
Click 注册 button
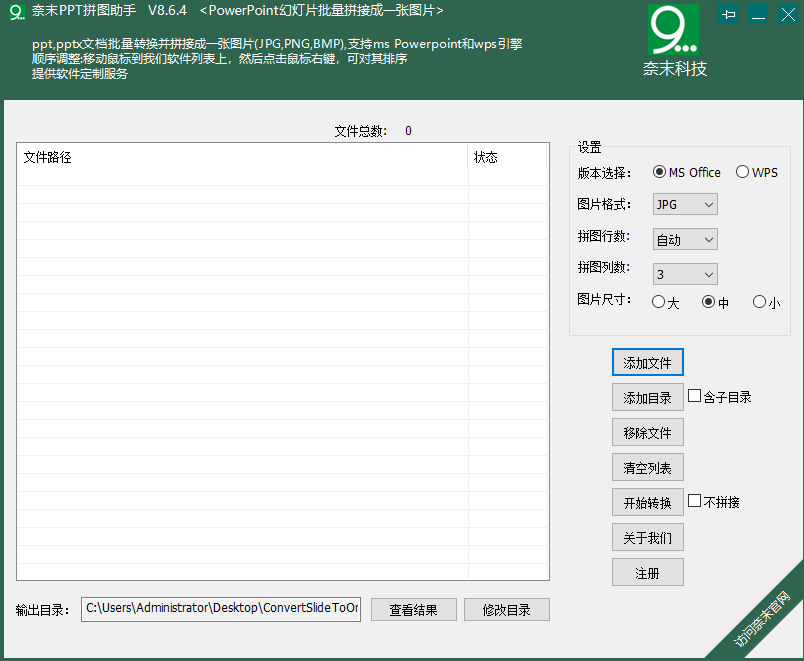tap(648, 572)
